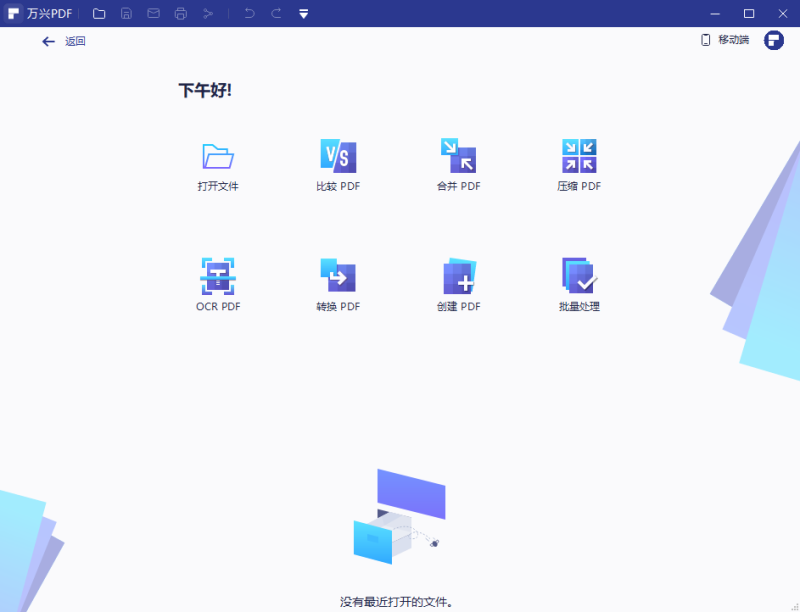Select the 转换 PDF conversion tool
Image resolution: width=800 pixels, height=612 pixels.
(337, 283)
